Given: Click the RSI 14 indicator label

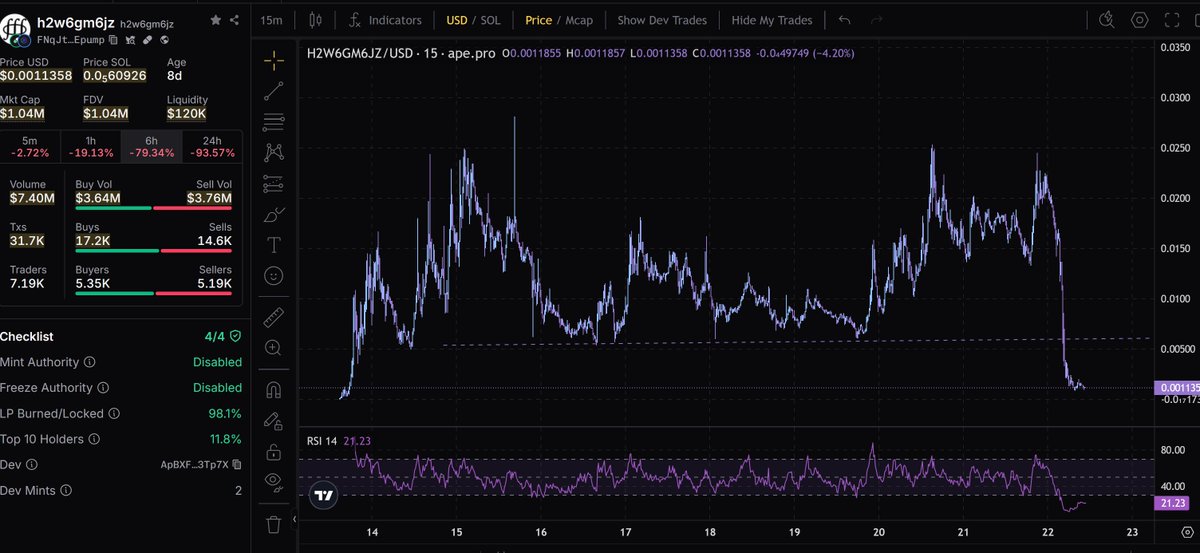Looking at the screenshot, I should (324, 440).
